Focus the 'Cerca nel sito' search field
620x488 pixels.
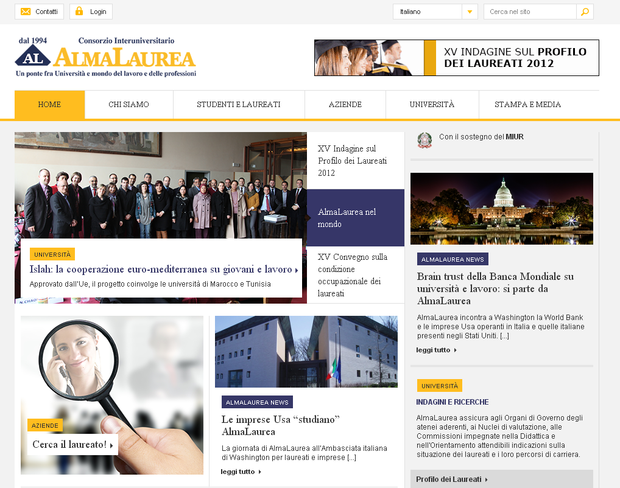[x=530, y=11]
